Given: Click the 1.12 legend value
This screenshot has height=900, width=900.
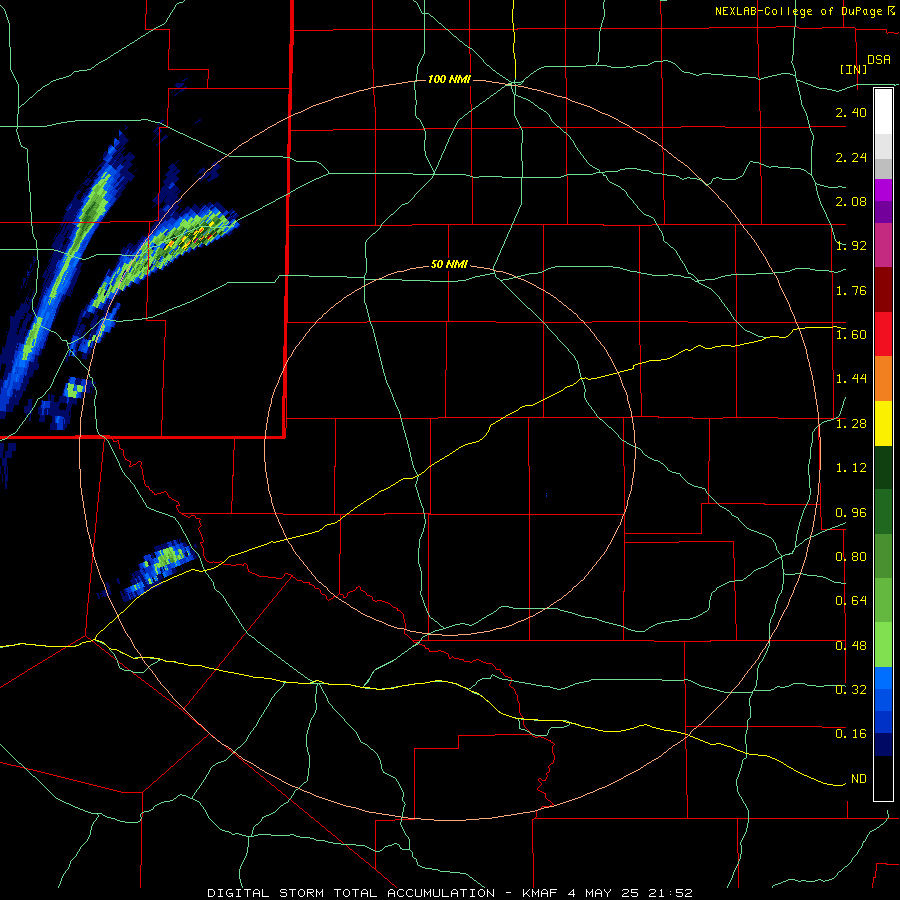Looking at the screenshot, I should click(851, 468).
